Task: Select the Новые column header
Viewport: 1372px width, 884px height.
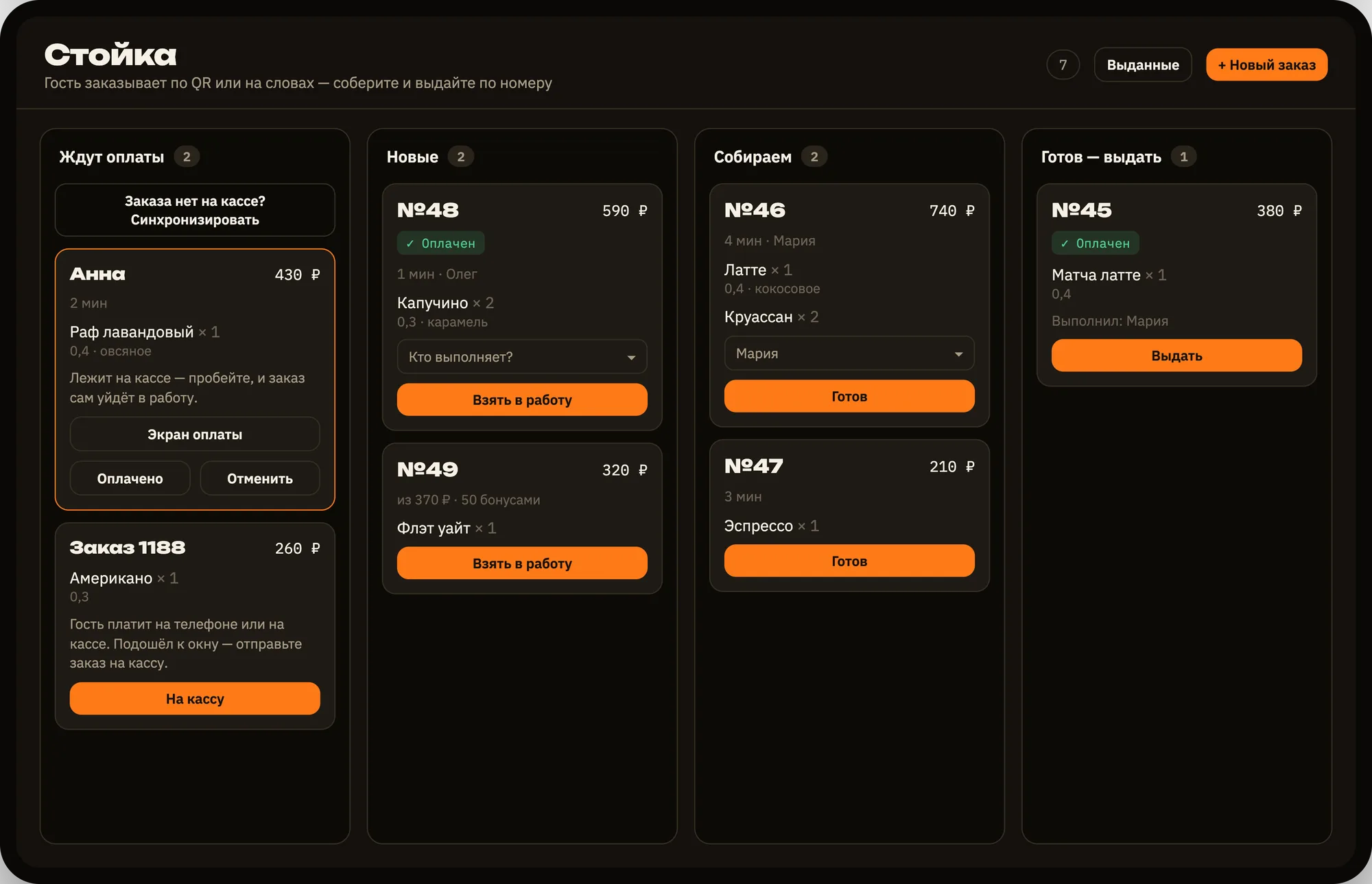Action: point(412,156)
